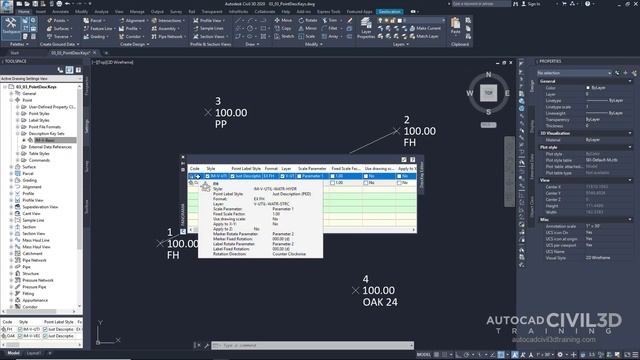Select the Rotate tool
The image size is (640, 360).
coord(307,20)
